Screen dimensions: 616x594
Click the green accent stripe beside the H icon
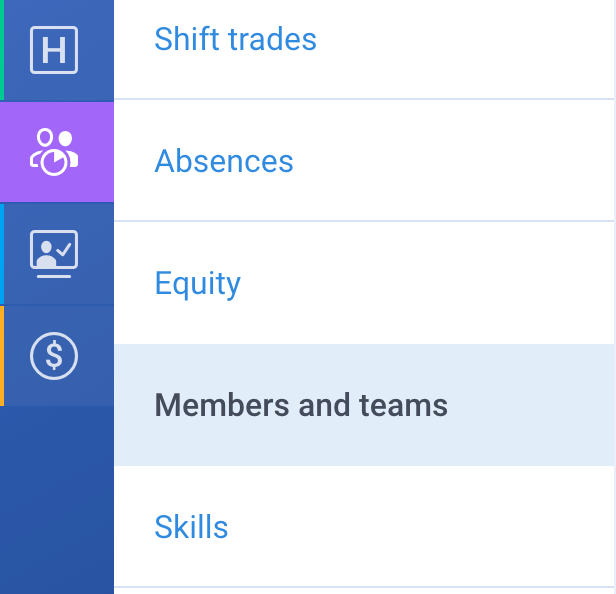coord(2,50)
